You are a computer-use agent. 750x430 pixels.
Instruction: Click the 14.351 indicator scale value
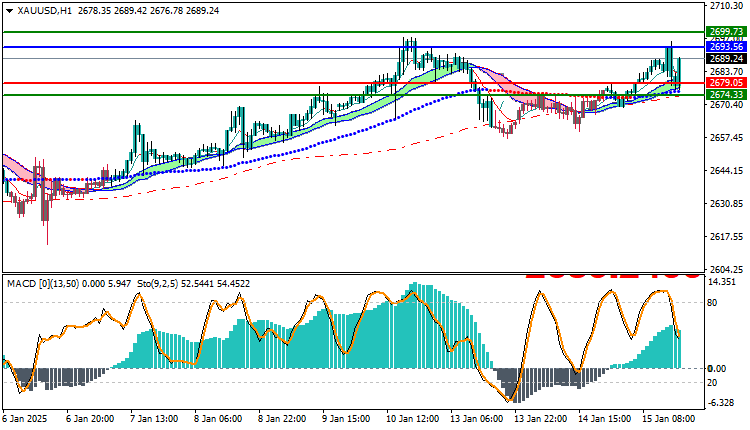(x=722, y=282)
